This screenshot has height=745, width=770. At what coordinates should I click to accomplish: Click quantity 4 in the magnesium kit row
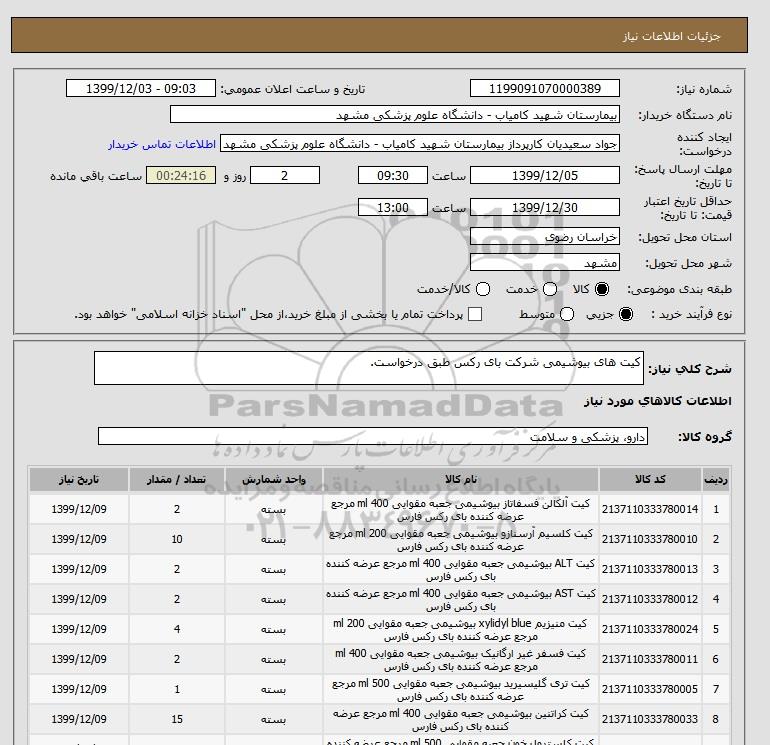(x=177, y=629)
